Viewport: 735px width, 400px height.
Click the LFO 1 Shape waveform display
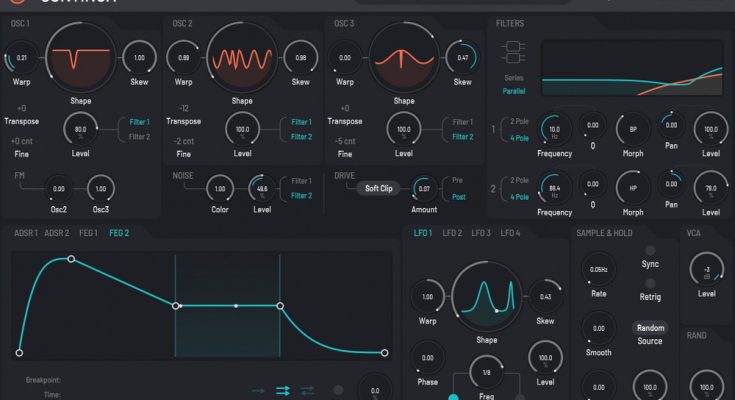click(488, 294)
